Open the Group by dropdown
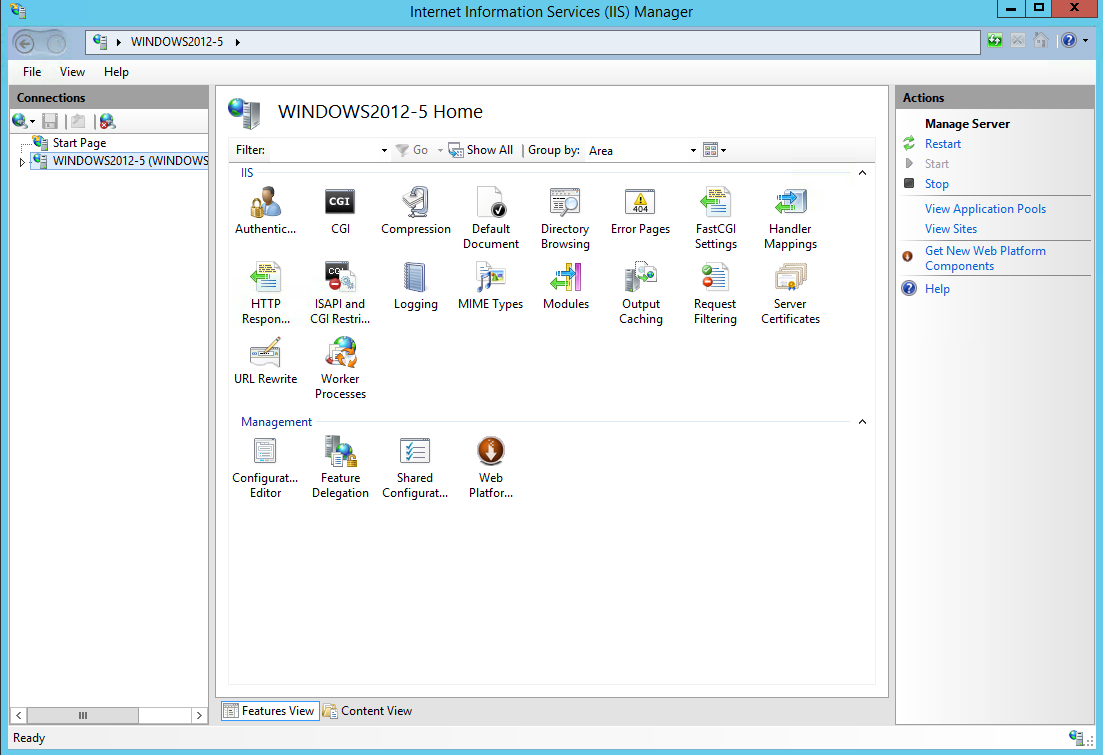Image resolution: width=1103 pixels, height=755 pixels. coord(693,151)
